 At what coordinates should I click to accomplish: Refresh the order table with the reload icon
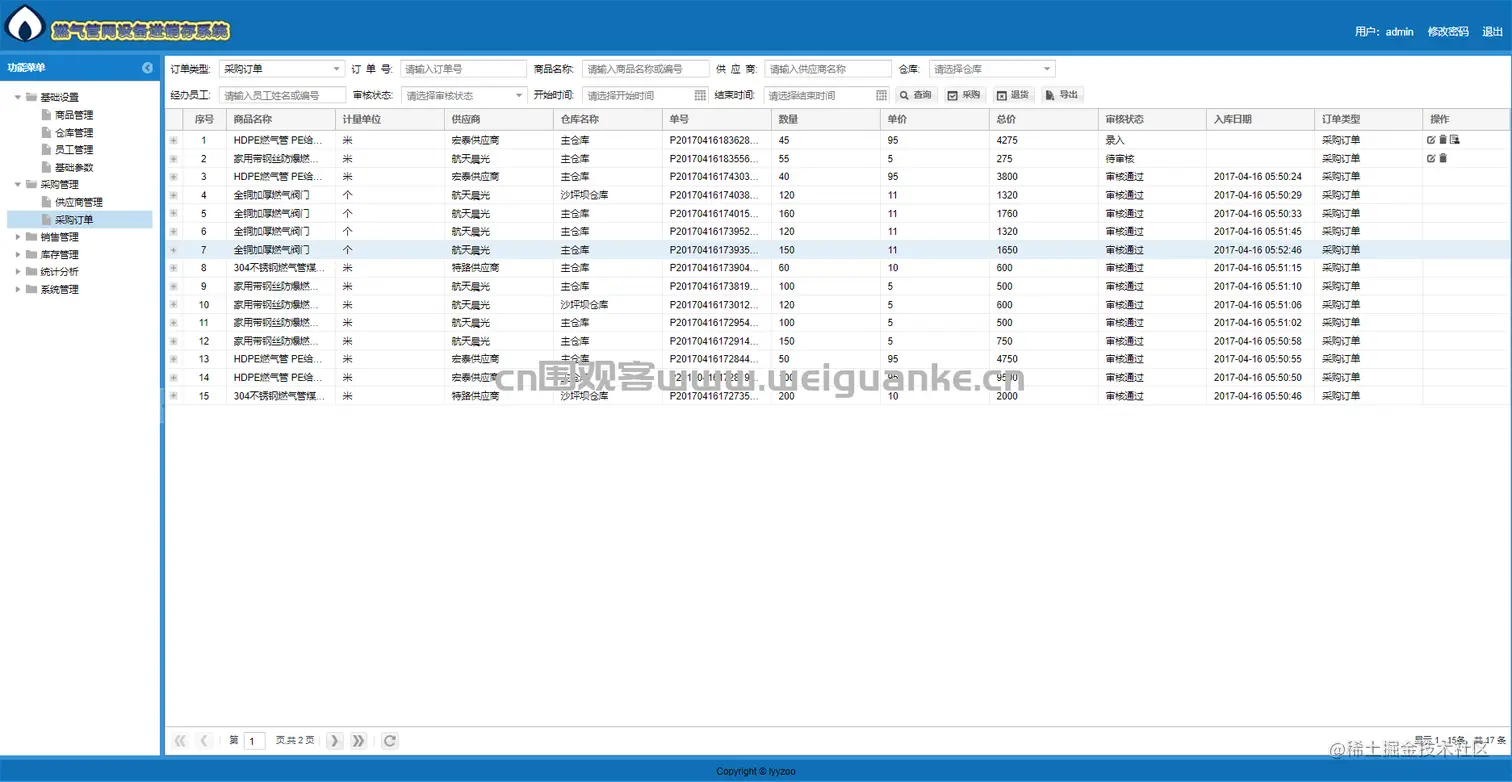click(x=390, y=741)
